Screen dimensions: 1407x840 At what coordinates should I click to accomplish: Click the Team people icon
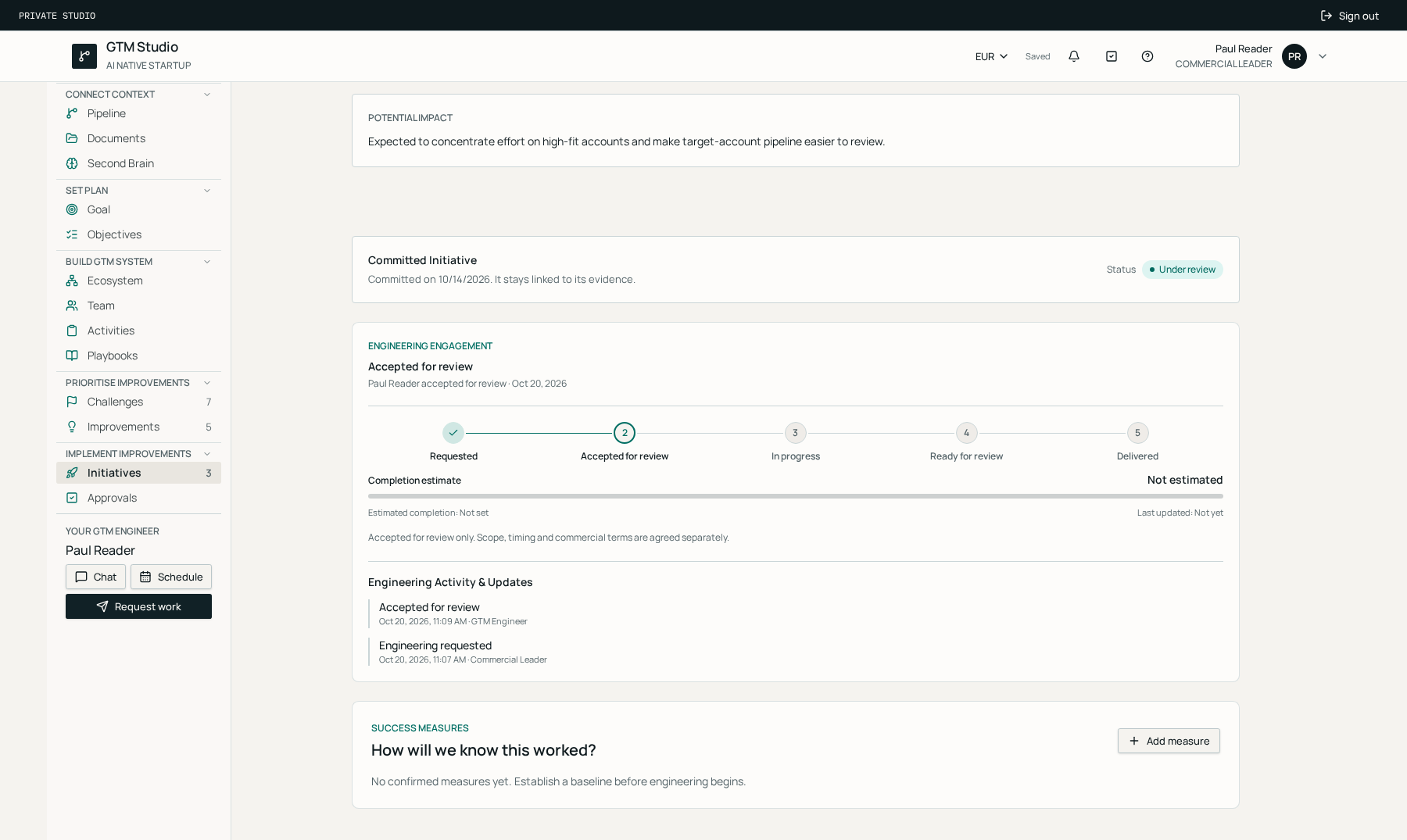point(72,306)
